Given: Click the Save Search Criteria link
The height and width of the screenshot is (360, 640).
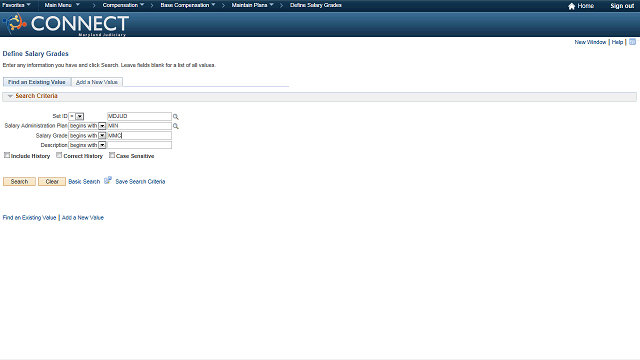Looking at the screenshot, I should [x=140, y=182].
